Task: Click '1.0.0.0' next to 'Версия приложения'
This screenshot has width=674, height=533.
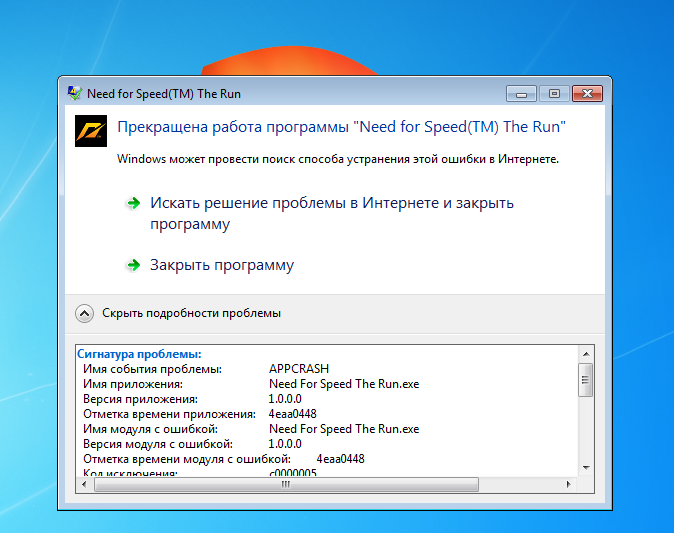Action: click(285, 399)
